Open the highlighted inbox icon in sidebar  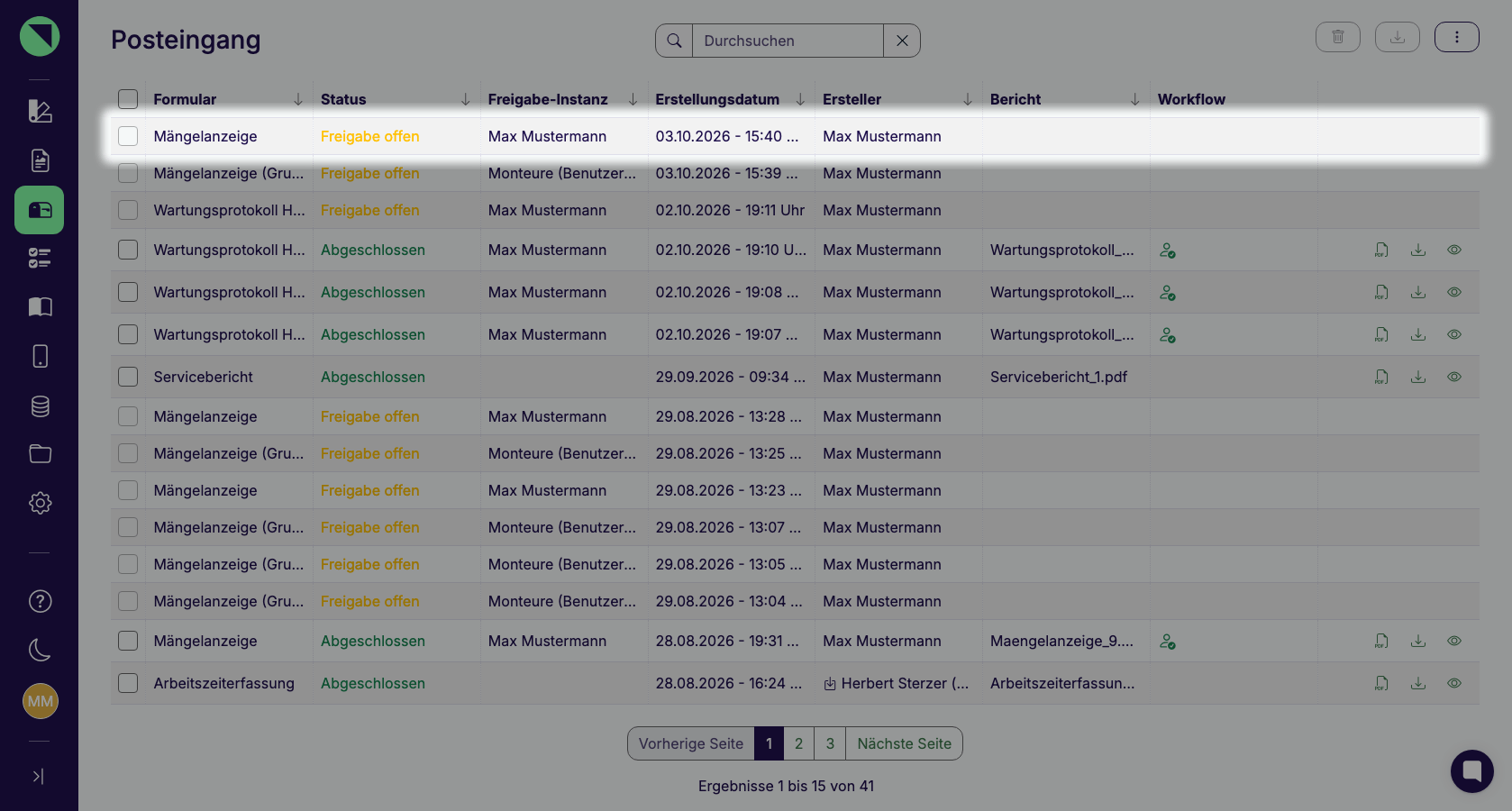pos(40,210)
